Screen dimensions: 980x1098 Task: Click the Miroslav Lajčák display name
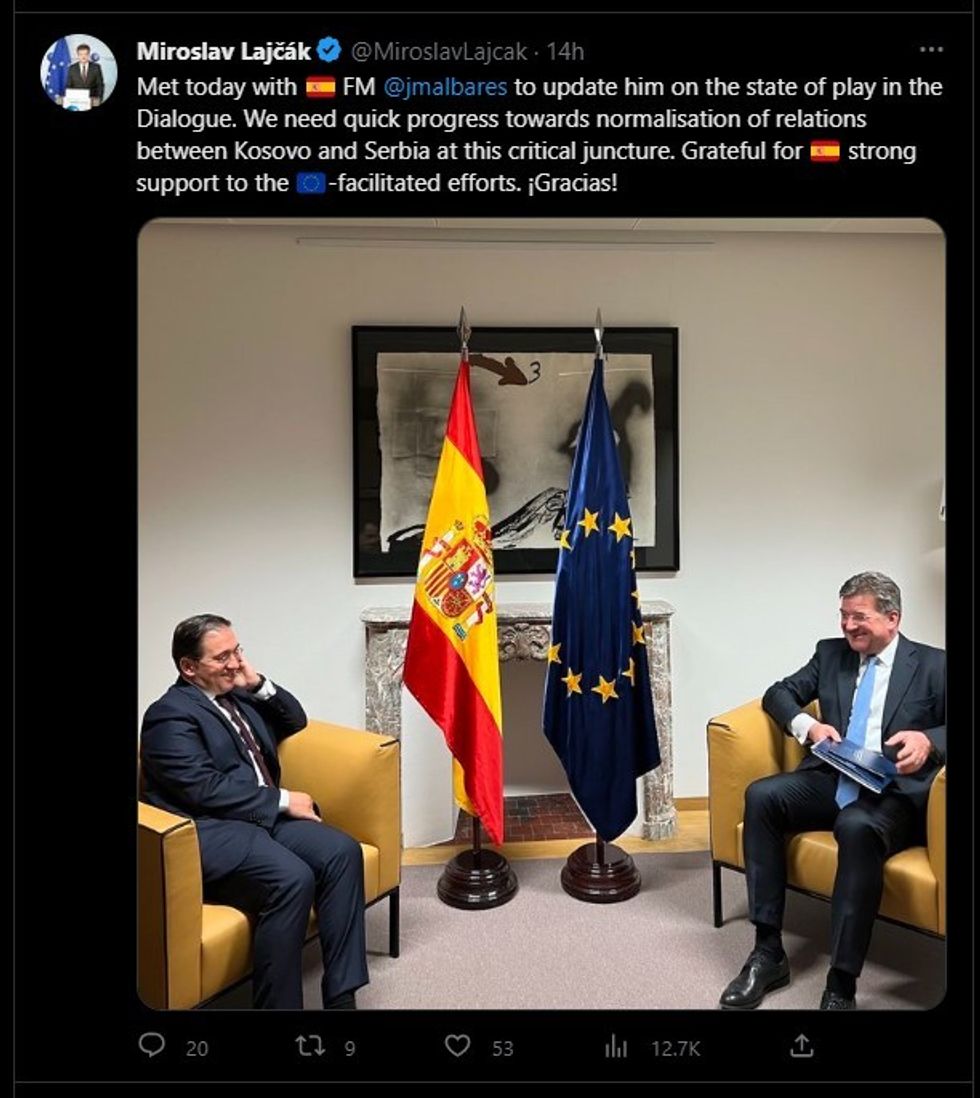tap(224, 51)
